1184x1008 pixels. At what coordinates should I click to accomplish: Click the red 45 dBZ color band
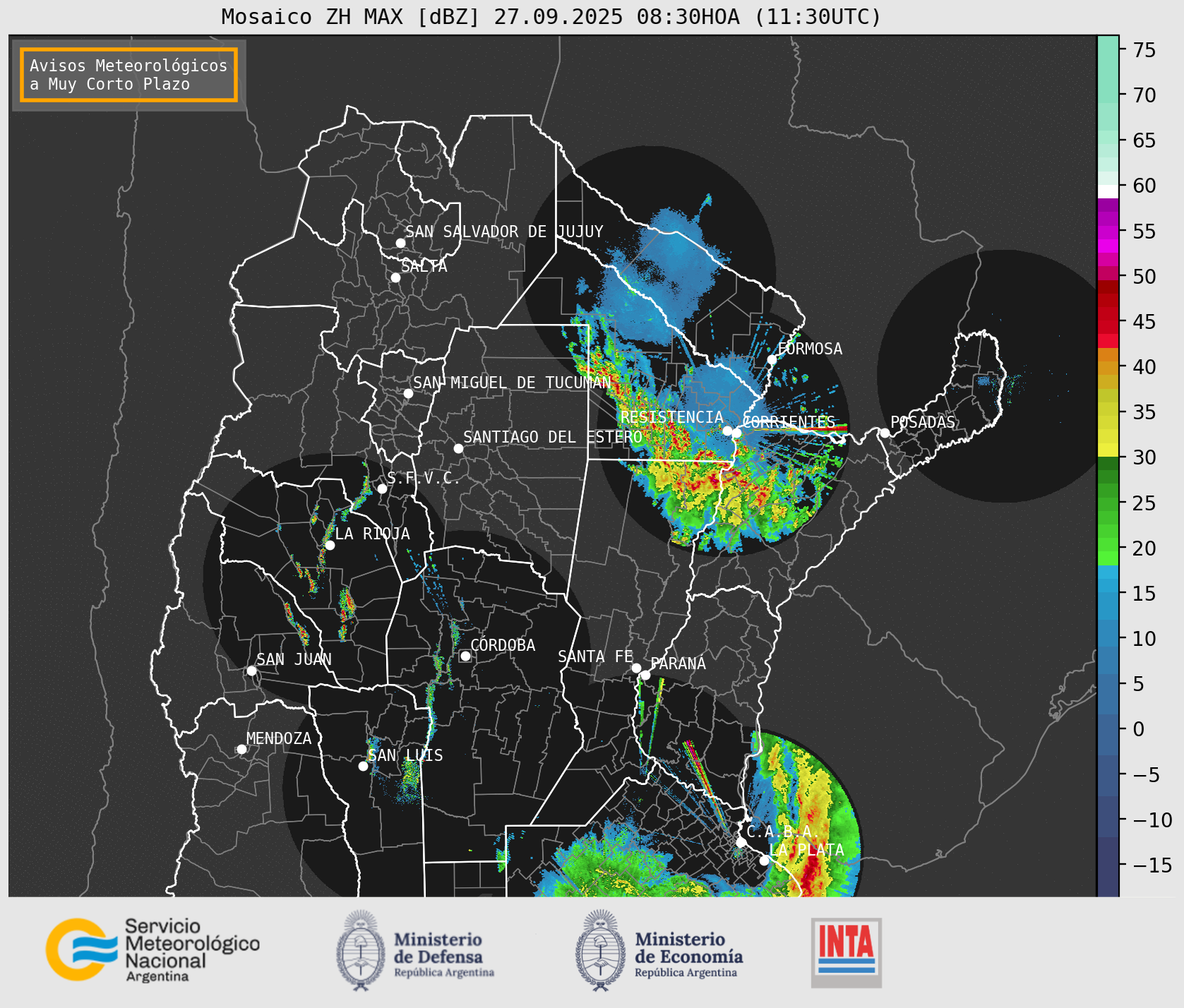1108,328
